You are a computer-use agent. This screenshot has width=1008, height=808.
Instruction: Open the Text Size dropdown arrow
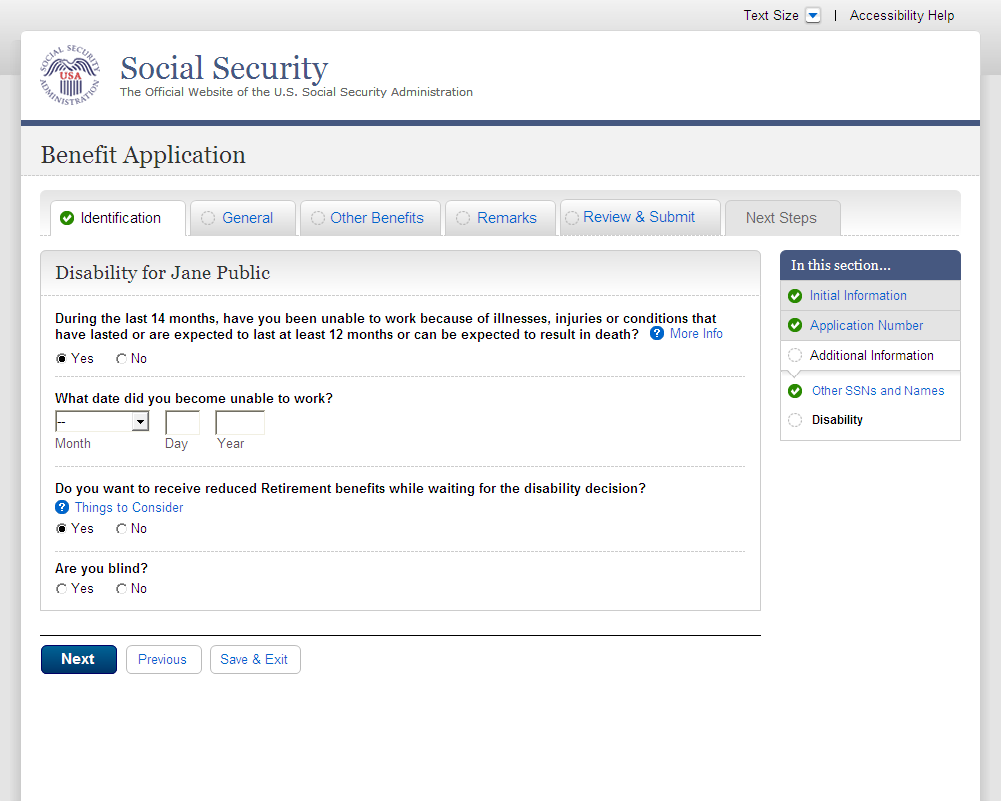click(813, 16)
